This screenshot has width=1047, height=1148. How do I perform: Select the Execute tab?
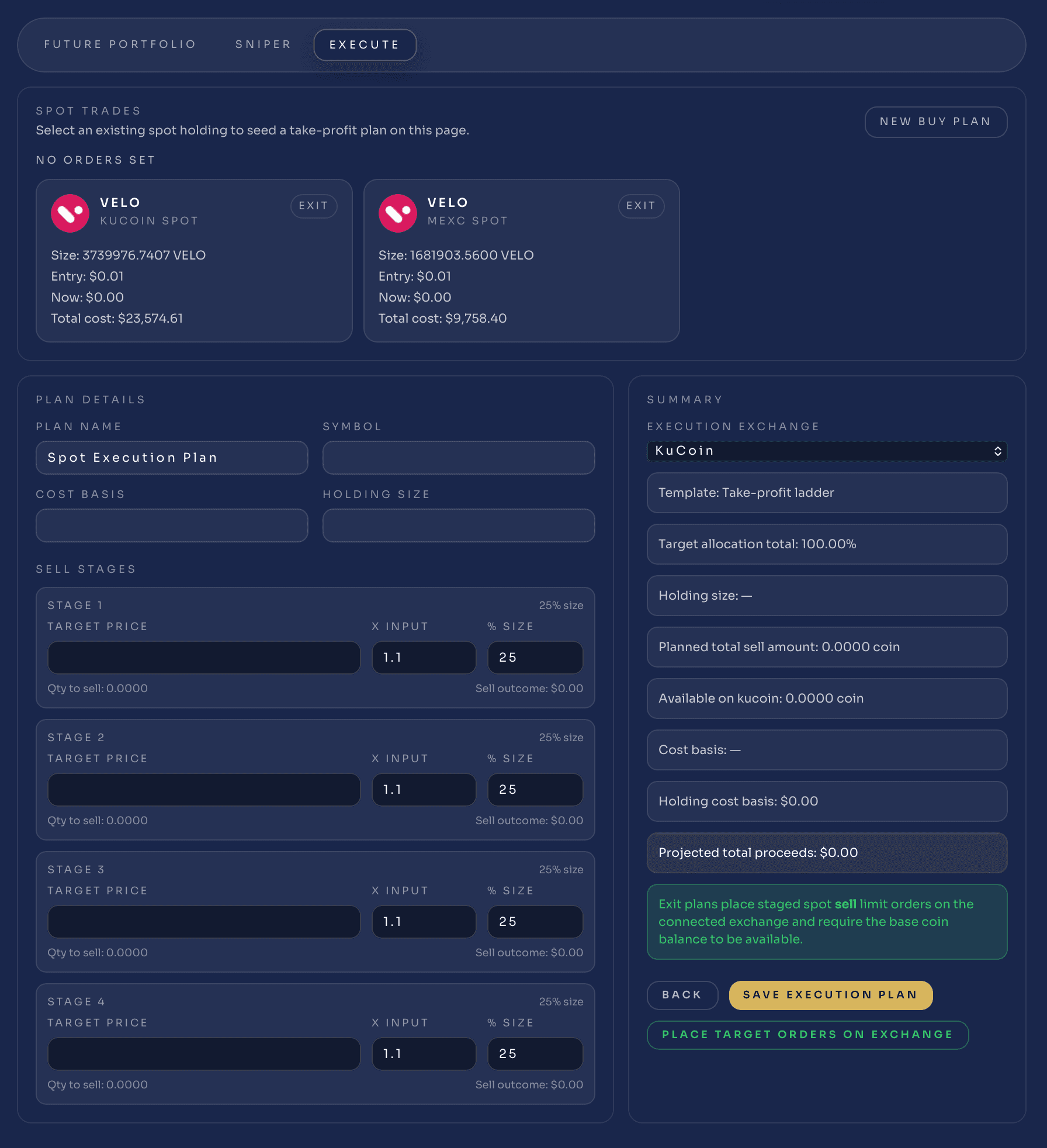point(365,45)
